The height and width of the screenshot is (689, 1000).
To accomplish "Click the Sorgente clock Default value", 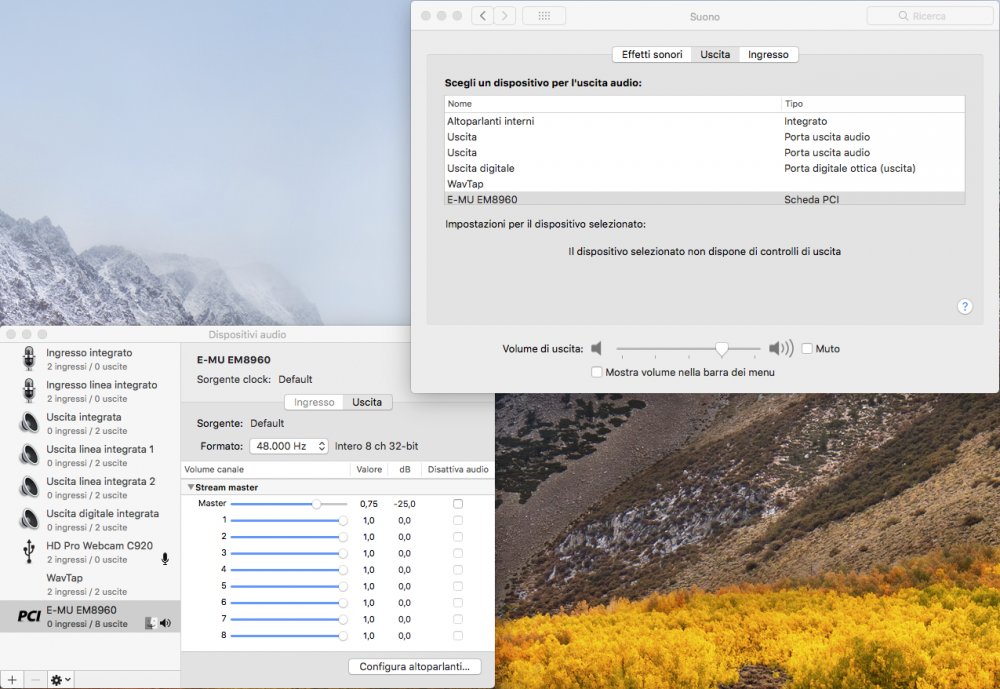I will coord(295,379).
